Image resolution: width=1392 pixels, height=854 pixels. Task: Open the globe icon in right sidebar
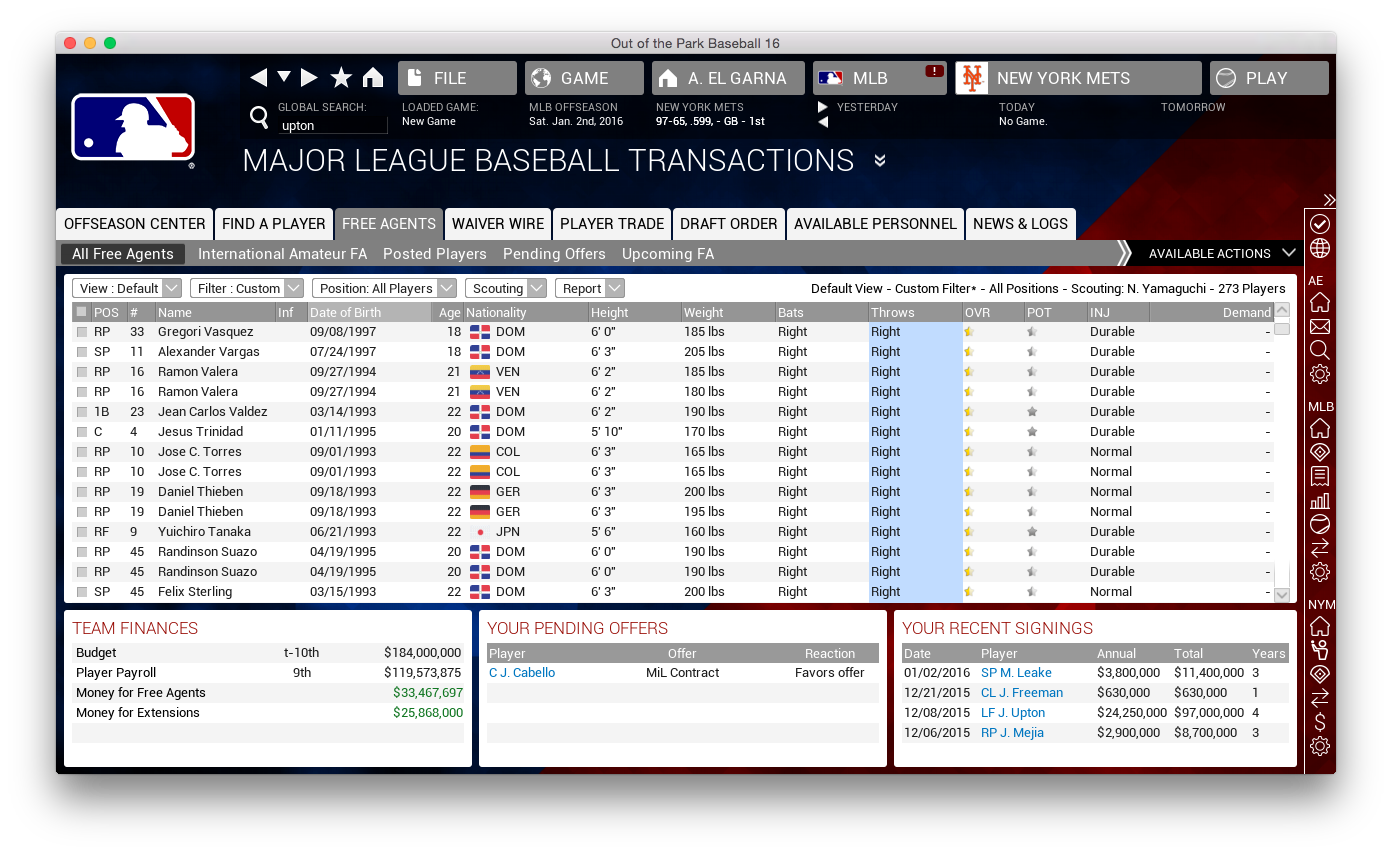1319,248
